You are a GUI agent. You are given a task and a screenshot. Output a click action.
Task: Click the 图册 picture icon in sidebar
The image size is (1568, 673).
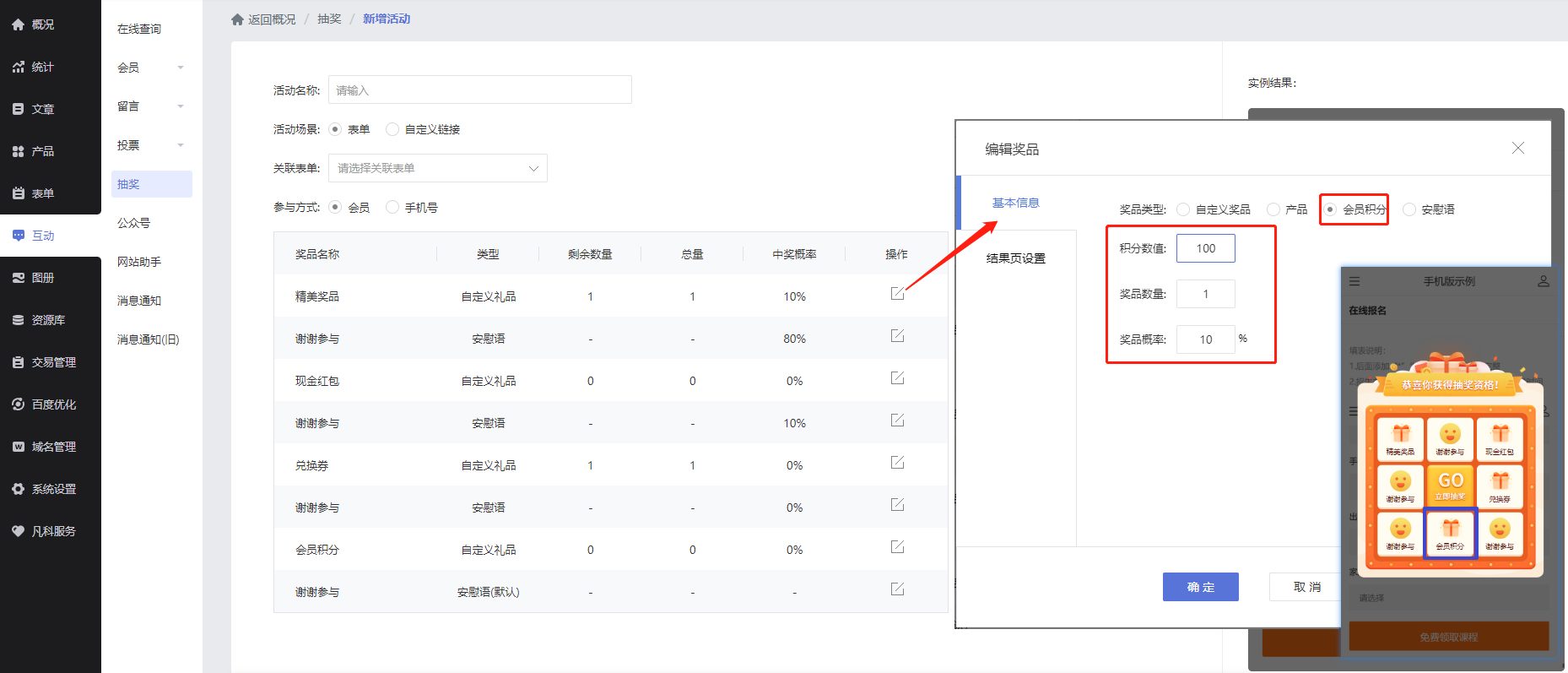[18, 278]
